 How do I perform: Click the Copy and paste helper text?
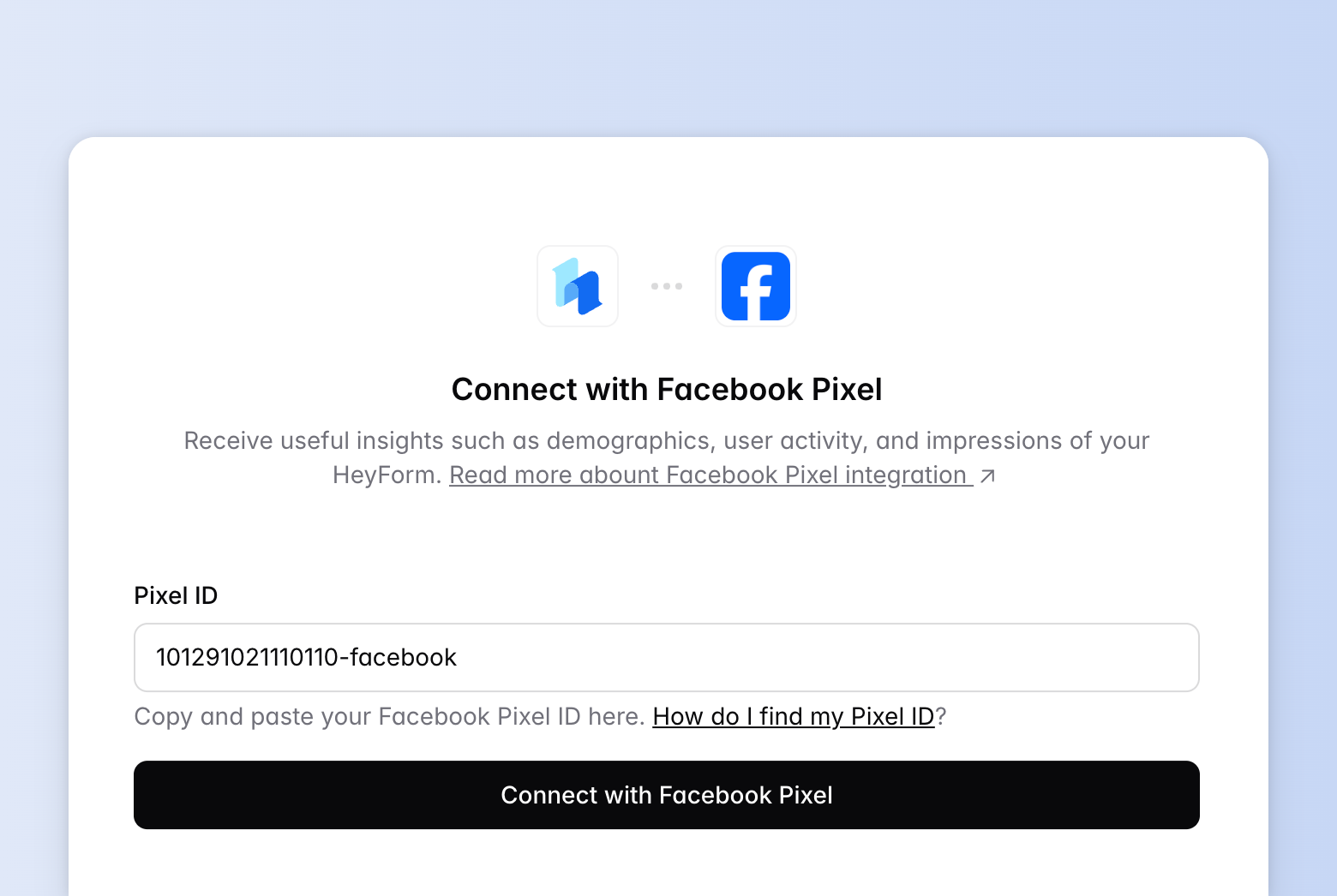click(389, 716)
